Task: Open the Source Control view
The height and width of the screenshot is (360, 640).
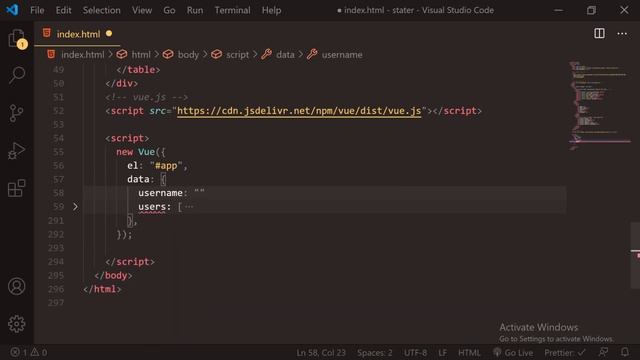Action: coord(17,113)
